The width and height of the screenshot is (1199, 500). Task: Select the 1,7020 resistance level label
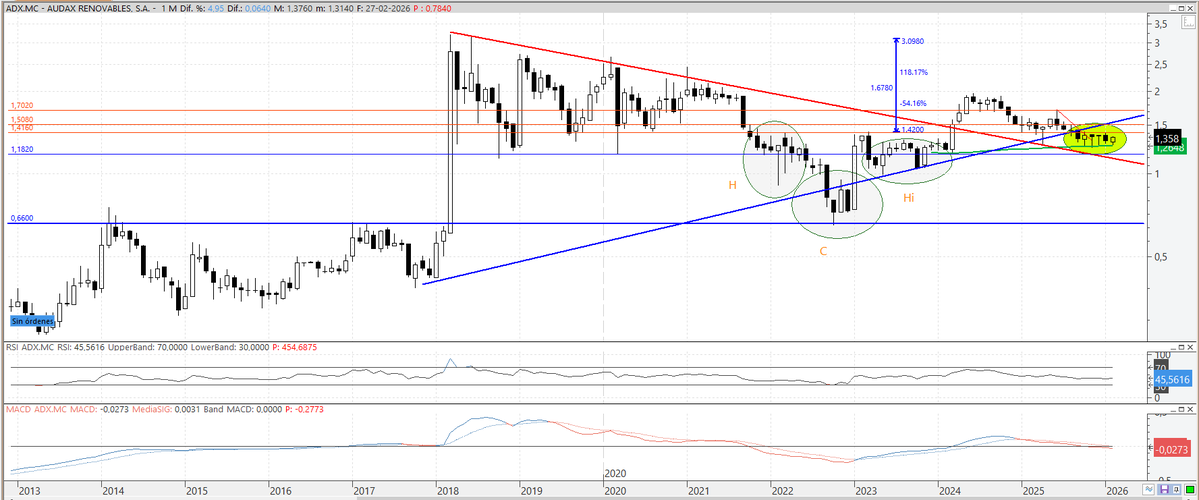coord(21,106)
